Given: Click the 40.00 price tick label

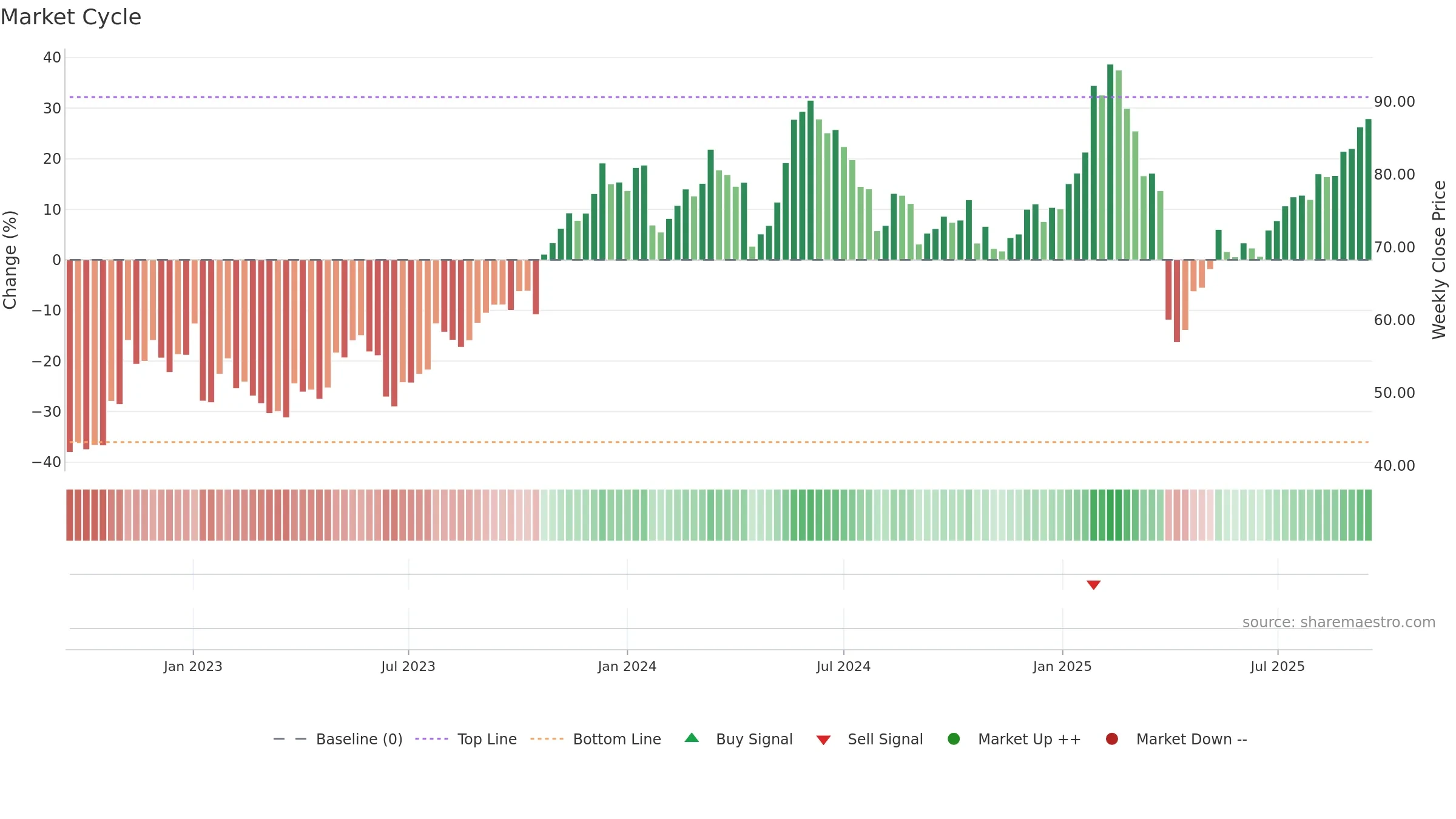Looking at the screenshot, I should click(1395, 465).
